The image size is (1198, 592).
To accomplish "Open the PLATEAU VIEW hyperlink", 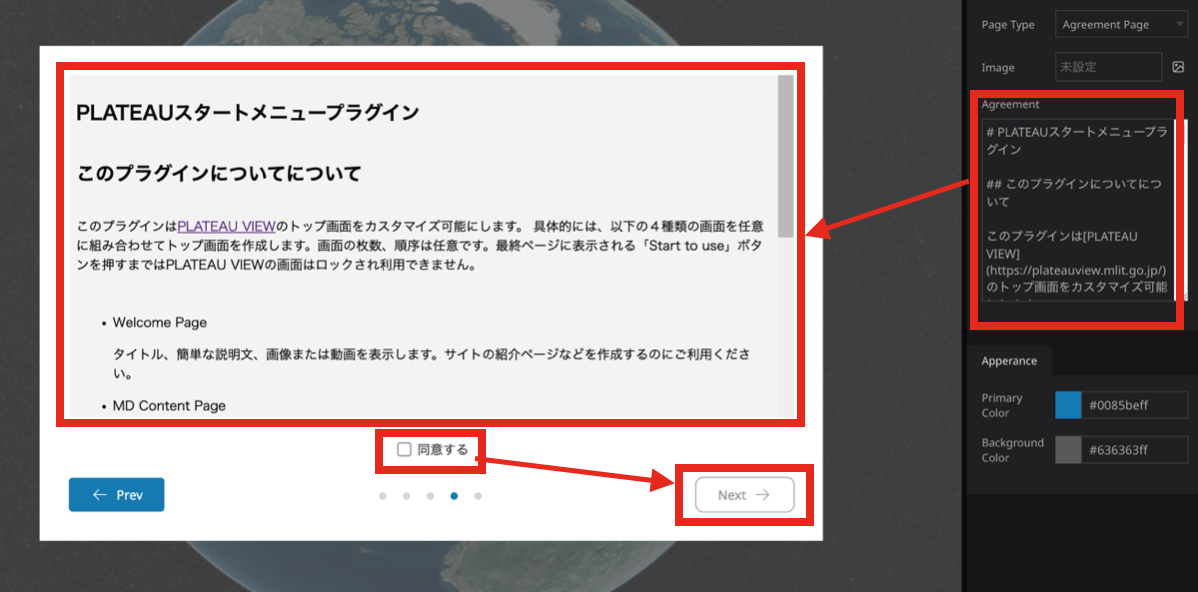I will [x=226, y=227].
